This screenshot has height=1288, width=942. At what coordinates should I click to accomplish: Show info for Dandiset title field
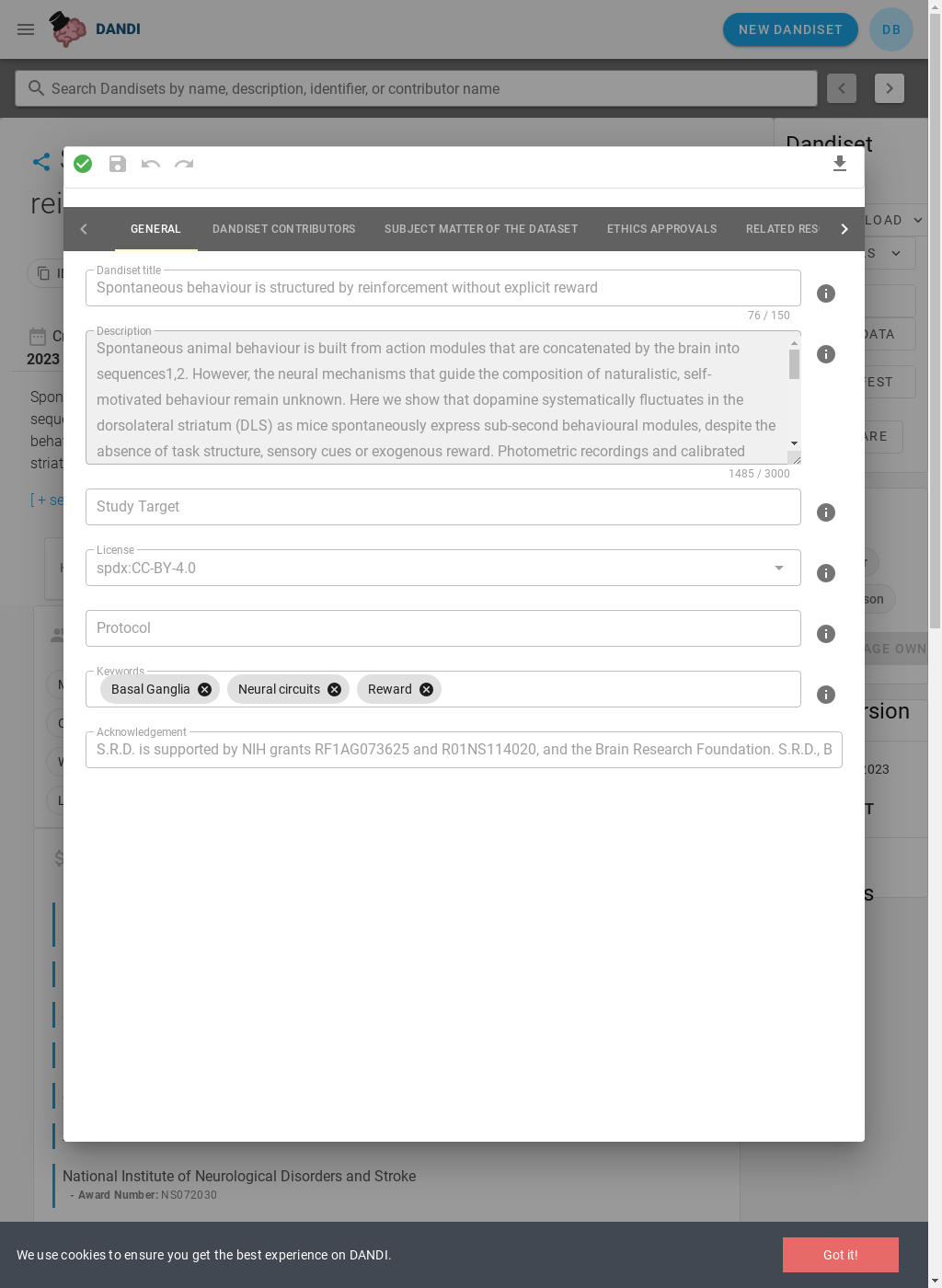click(826, 293)
